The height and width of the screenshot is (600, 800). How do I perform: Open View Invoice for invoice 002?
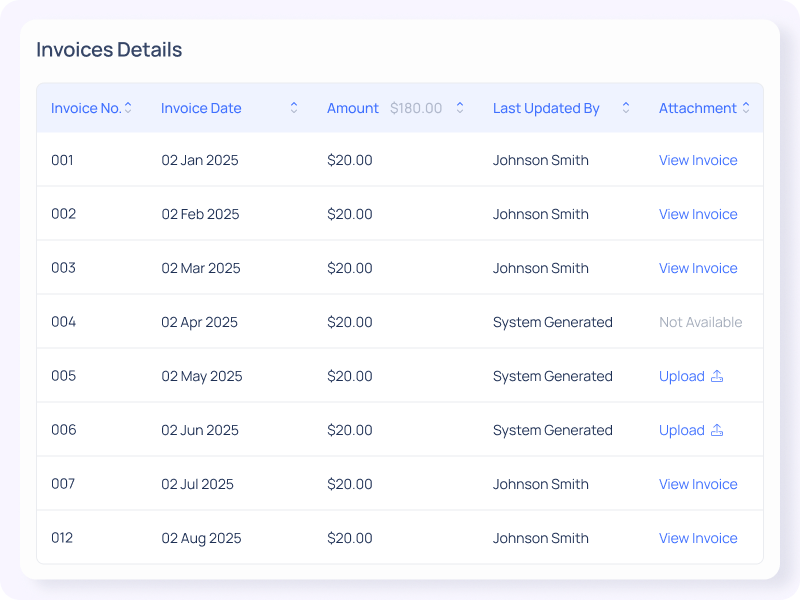698,215
